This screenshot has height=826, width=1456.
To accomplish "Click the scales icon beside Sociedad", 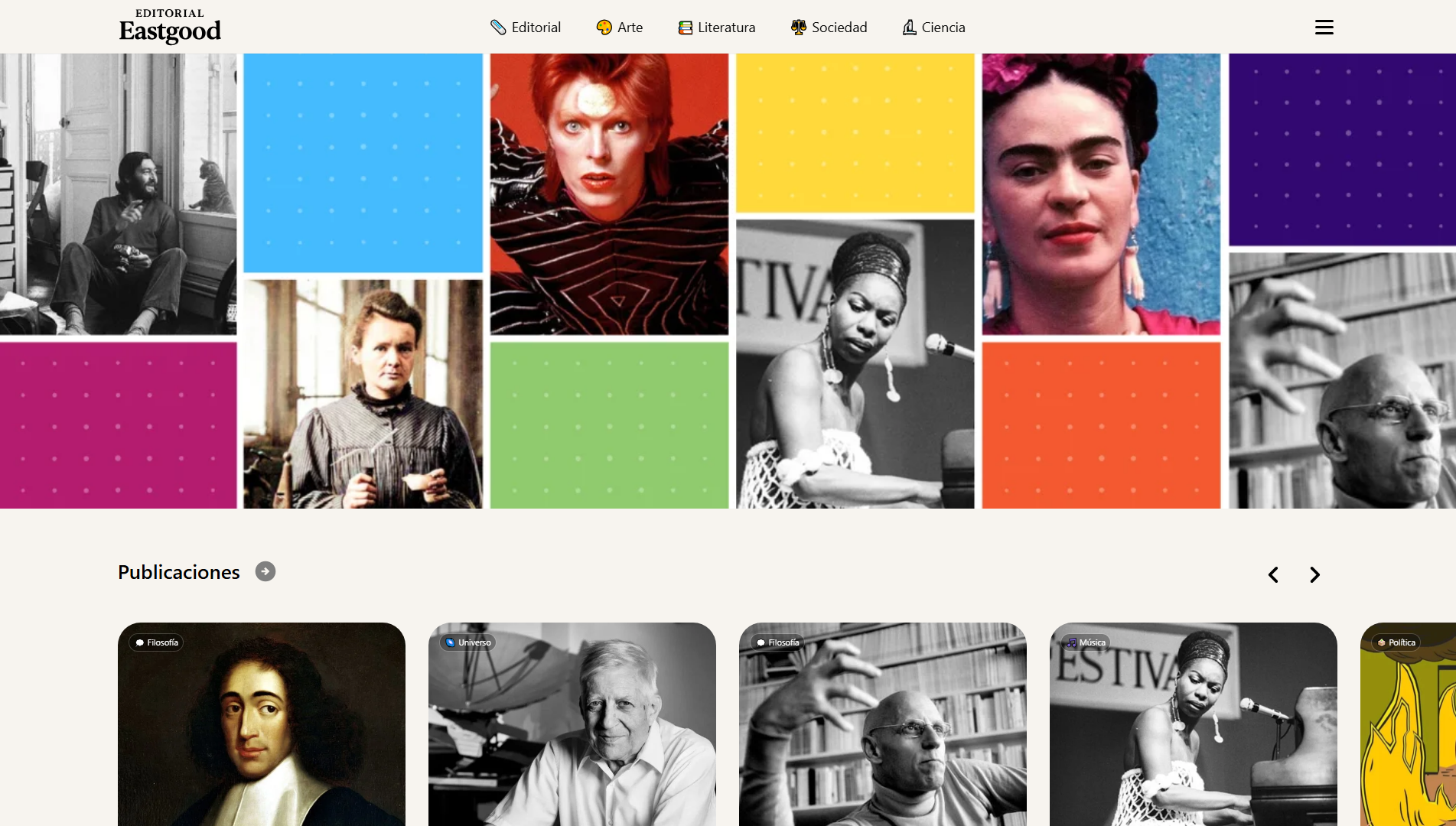I will [799, 28].
